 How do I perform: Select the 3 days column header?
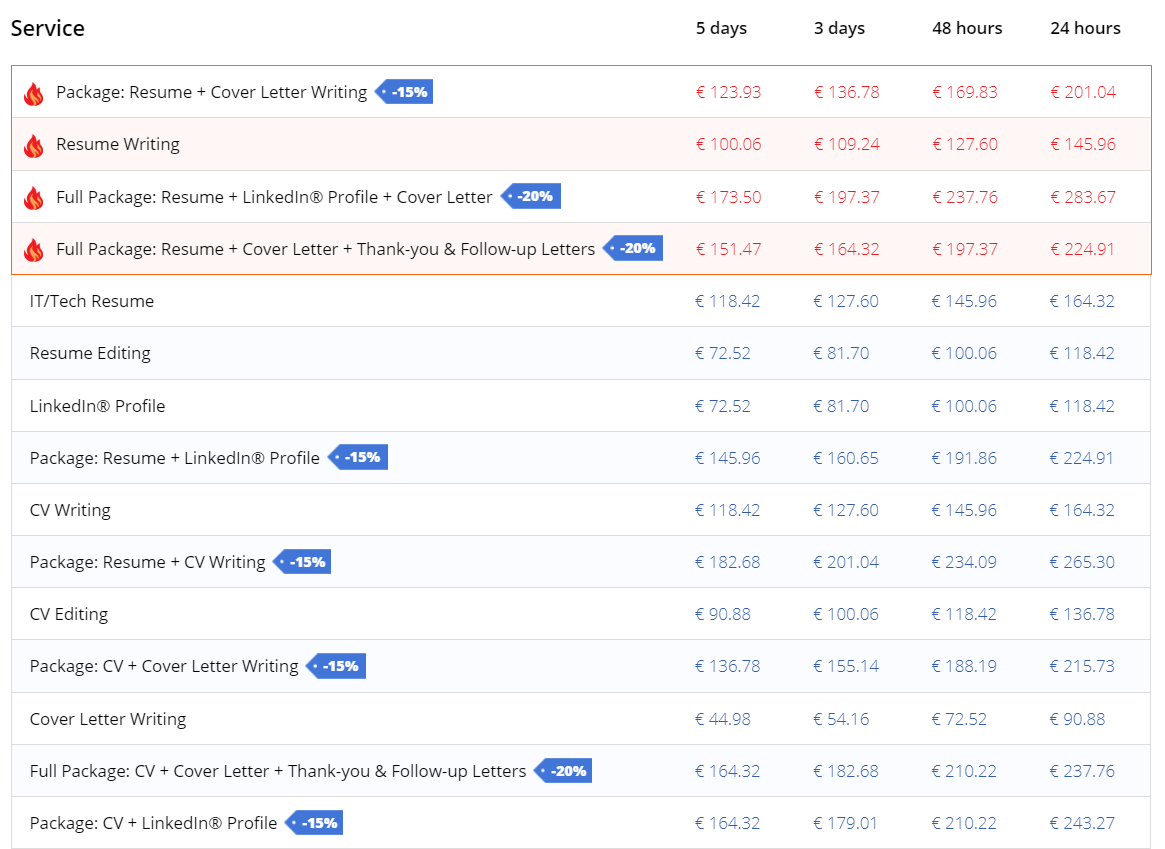pyautogui.click(x=840, y=28)
